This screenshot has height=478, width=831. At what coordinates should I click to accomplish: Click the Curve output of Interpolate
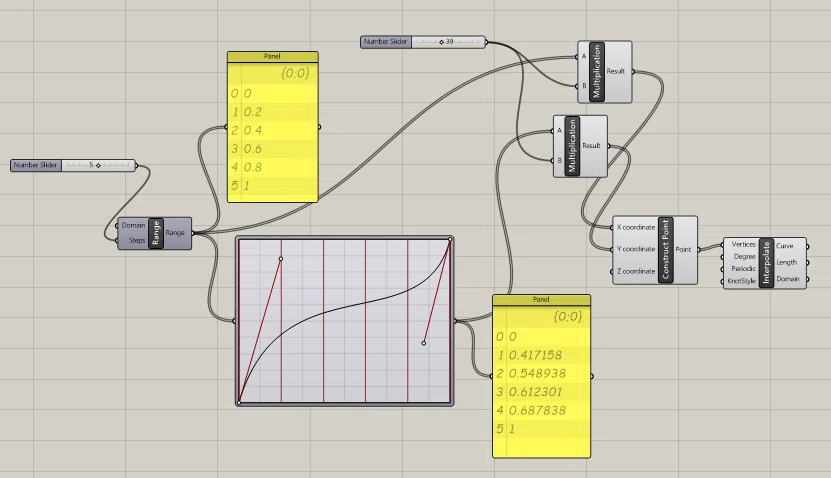784,246
